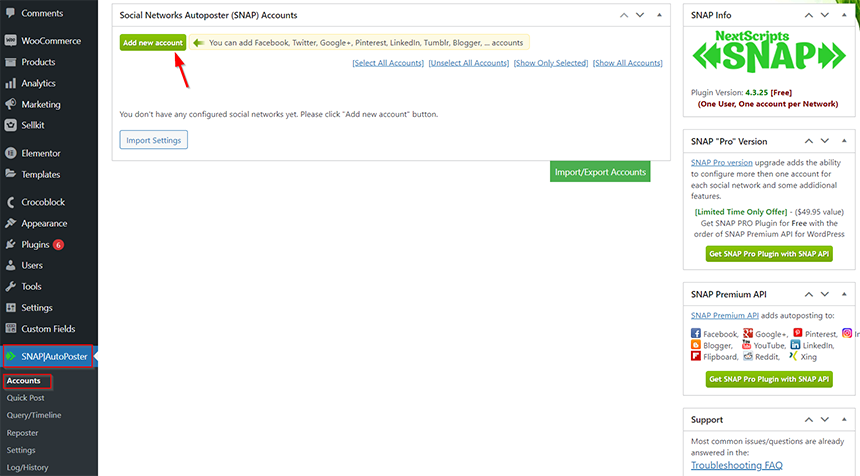Image resolution: width=860 pixels, height=476 pixels.
Task: Open SNAP Settings submenu item
Action: (21, 450)
